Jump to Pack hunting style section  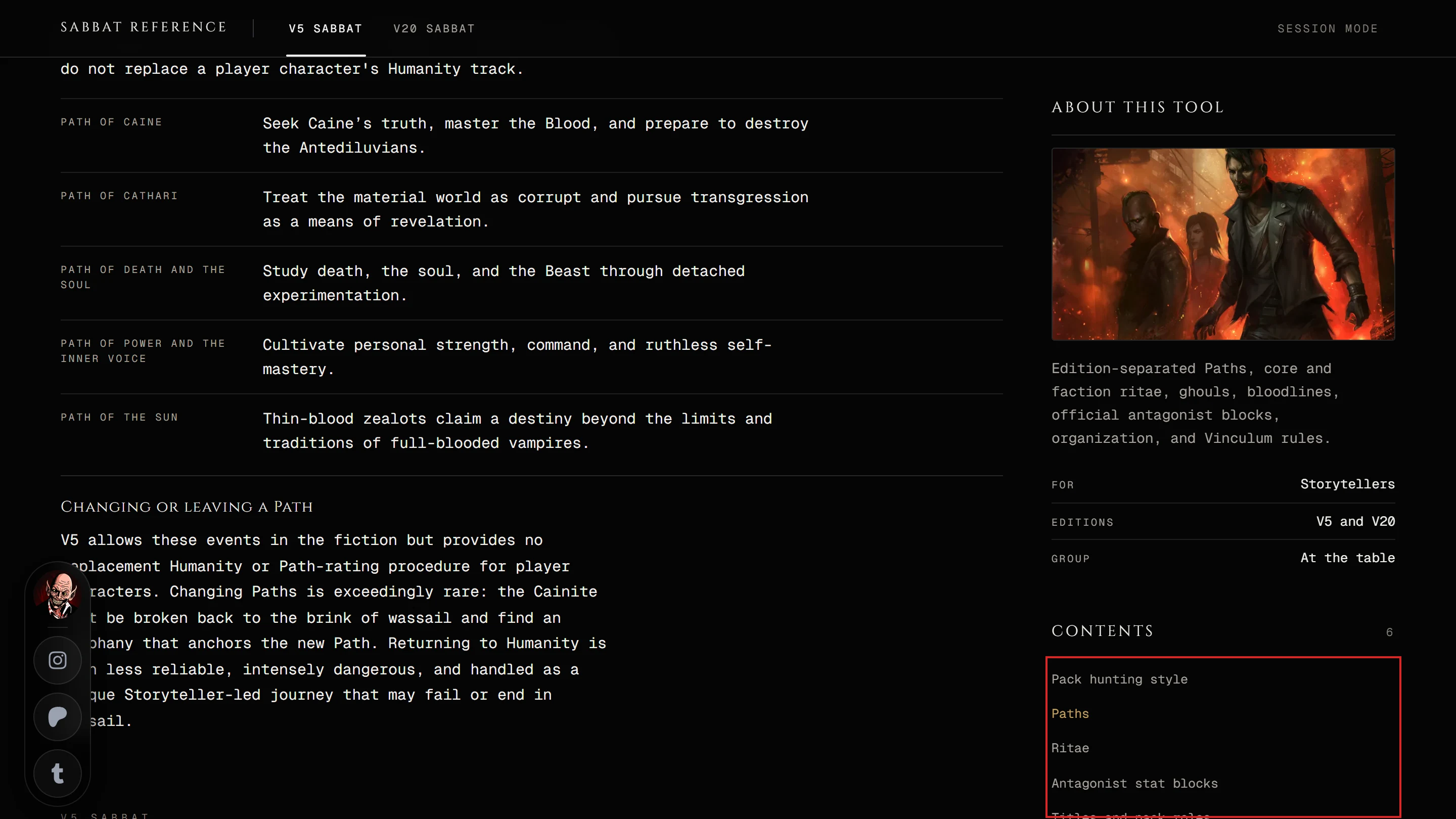pos(1119,679)
